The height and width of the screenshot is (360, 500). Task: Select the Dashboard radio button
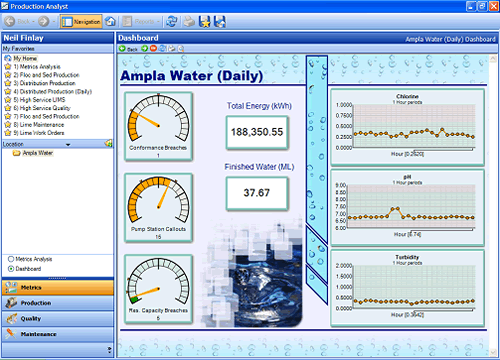(x=11, y=269)
